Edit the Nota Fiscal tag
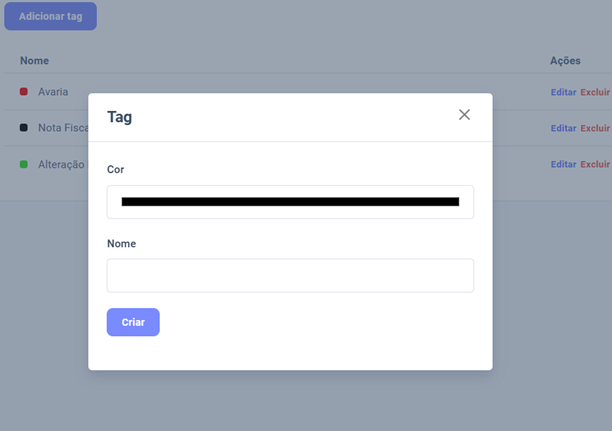612x431 pixels. pyautogui.click(x=563, y=128)
